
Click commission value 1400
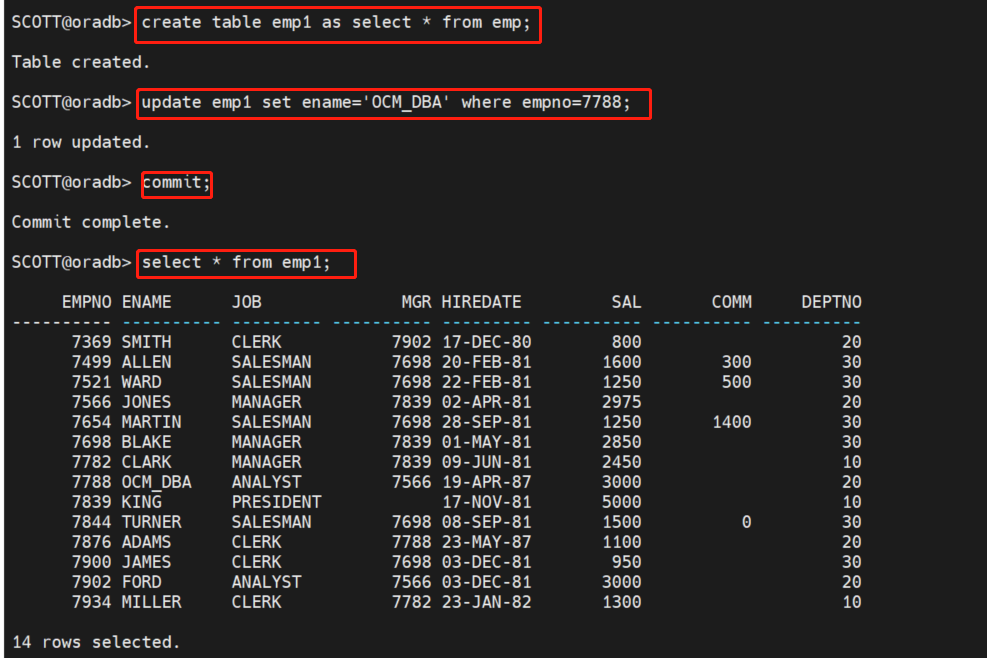tap(731, 422)
